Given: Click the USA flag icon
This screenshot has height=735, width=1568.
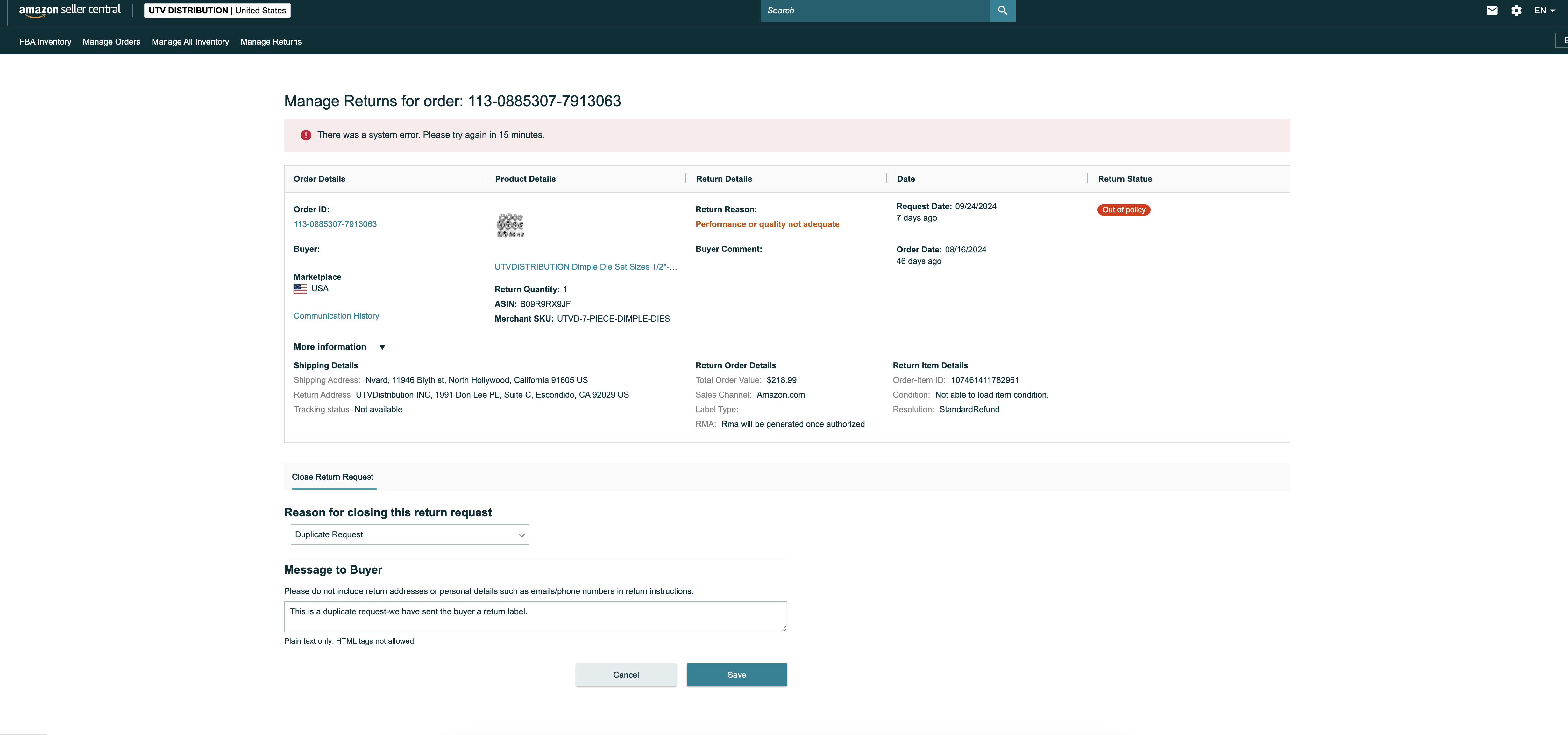Looking at the screenshot, I should click(300, 289).
